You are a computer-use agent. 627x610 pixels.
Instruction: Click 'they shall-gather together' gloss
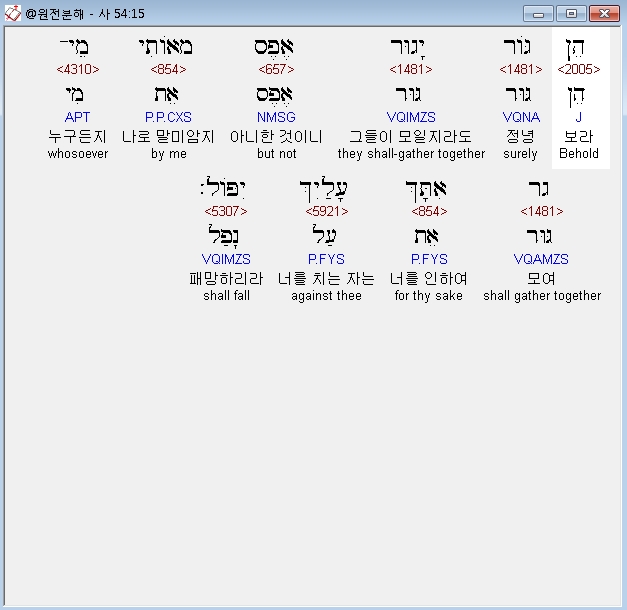[x=411, y=154]
